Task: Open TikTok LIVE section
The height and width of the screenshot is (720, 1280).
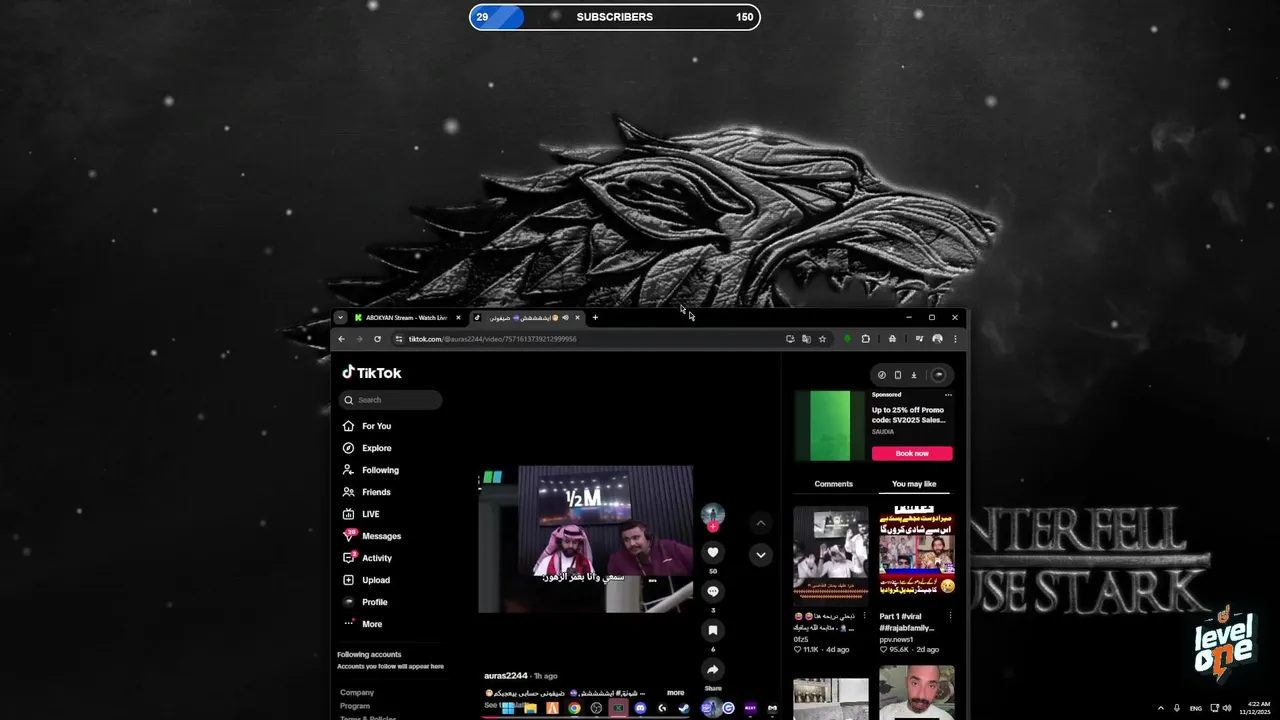Action: [x=361, y=514]
